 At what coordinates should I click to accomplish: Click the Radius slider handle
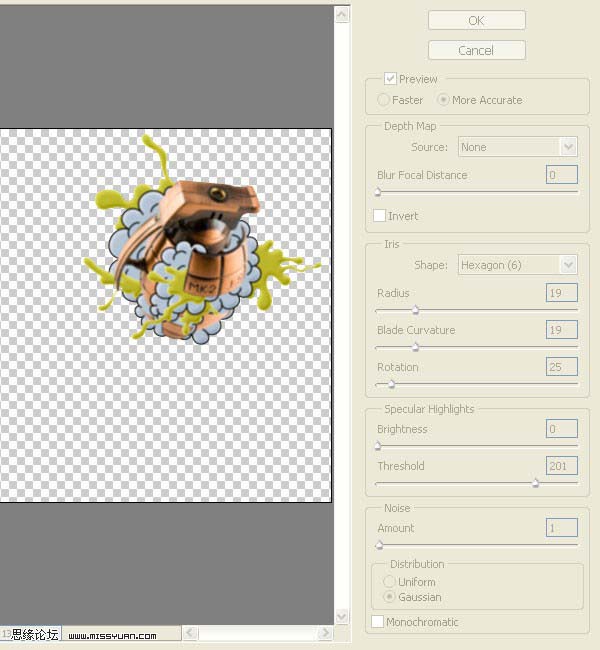tap(415, 310)
